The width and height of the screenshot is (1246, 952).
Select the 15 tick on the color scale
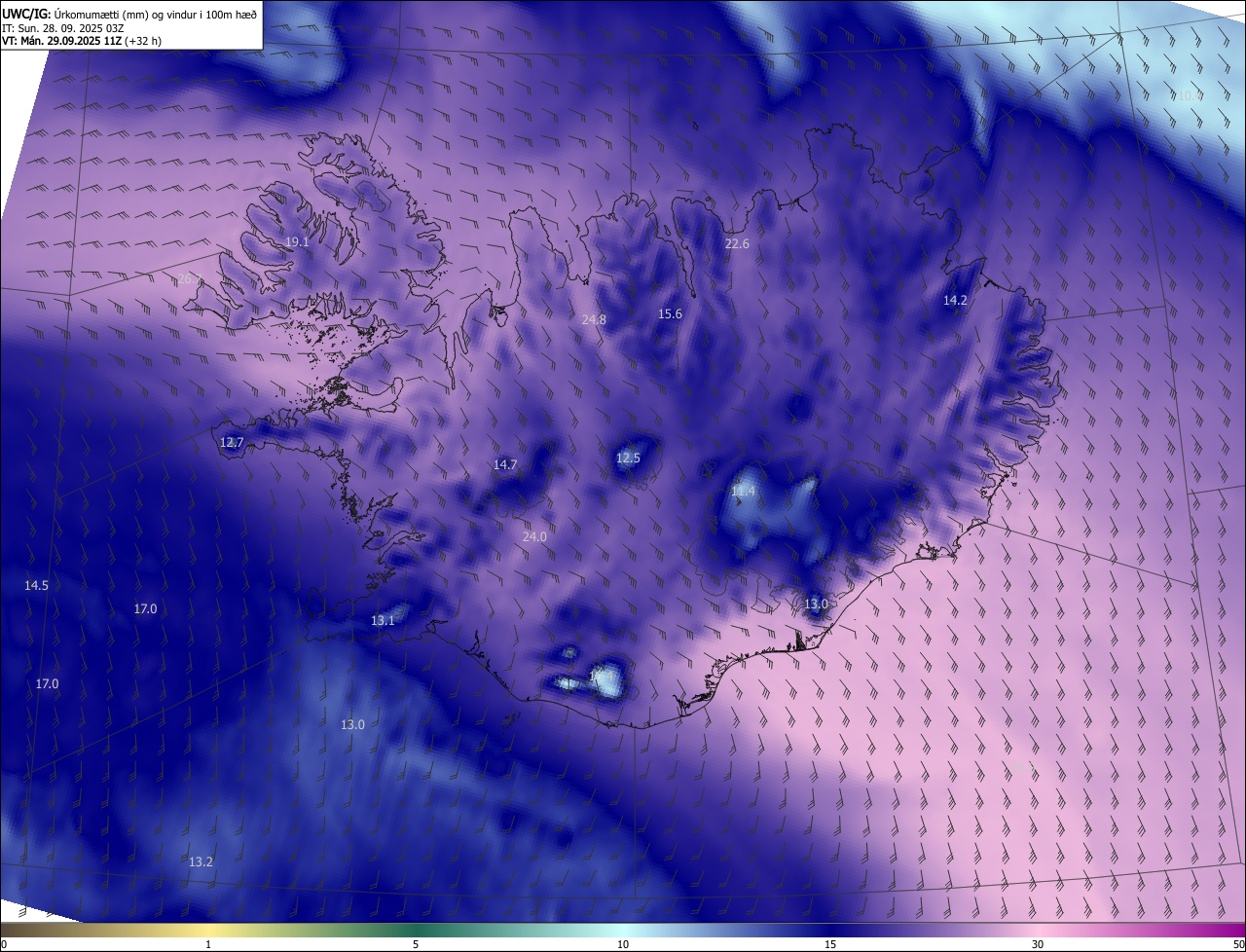[830, 944]
